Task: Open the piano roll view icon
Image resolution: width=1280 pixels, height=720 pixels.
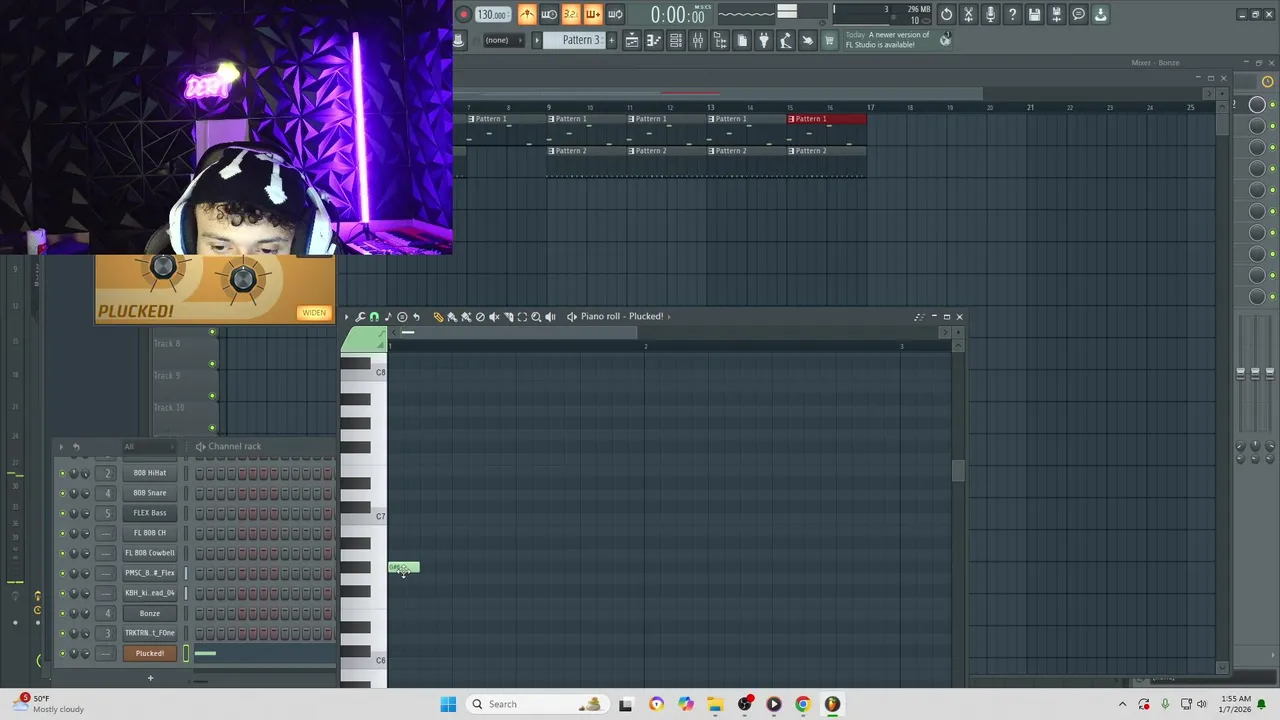Action: [x=654, y=40]
